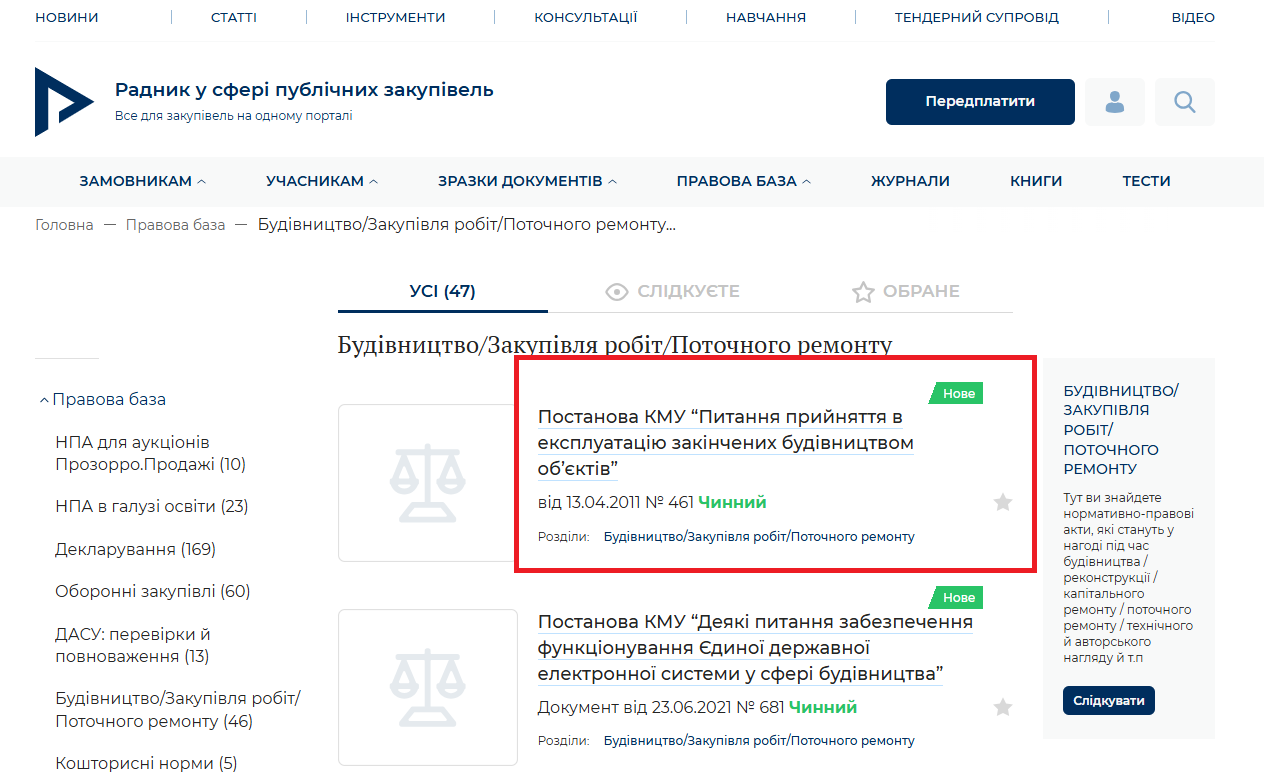Screen dimensions: 1264x775
Task: Star the Постанова № 681 document
Action: (x=1003, y=708)
